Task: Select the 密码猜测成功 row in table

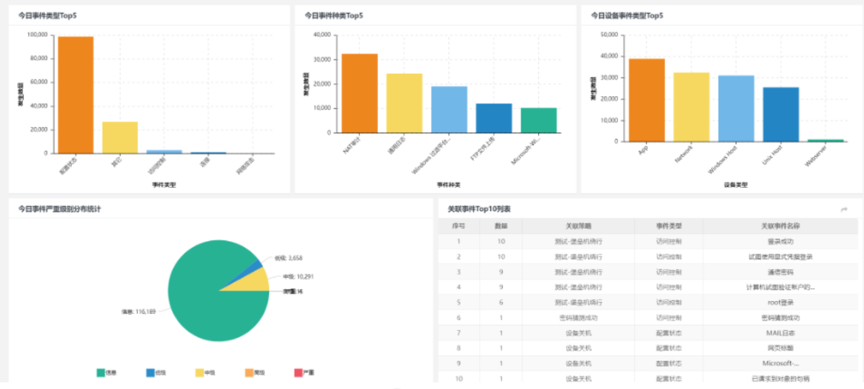Action: (648, 318)
